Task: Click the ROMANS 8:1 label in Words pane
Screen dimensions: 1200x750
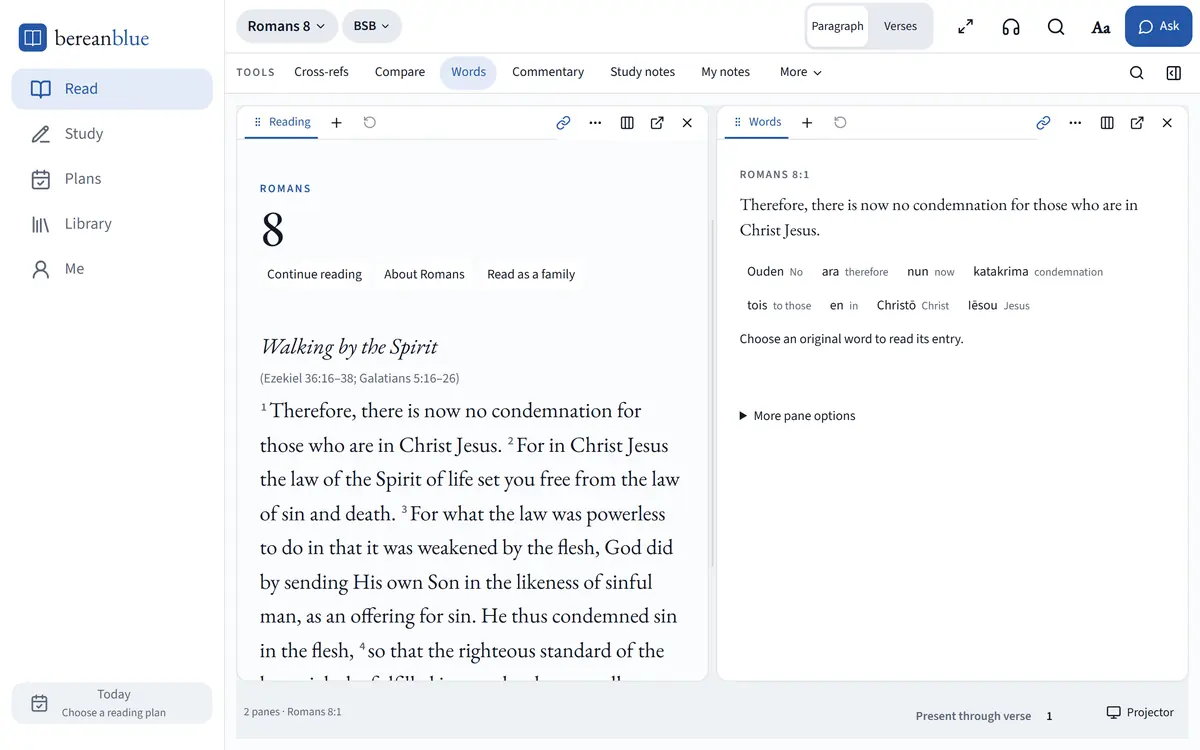Action: [x=775, y=175]
